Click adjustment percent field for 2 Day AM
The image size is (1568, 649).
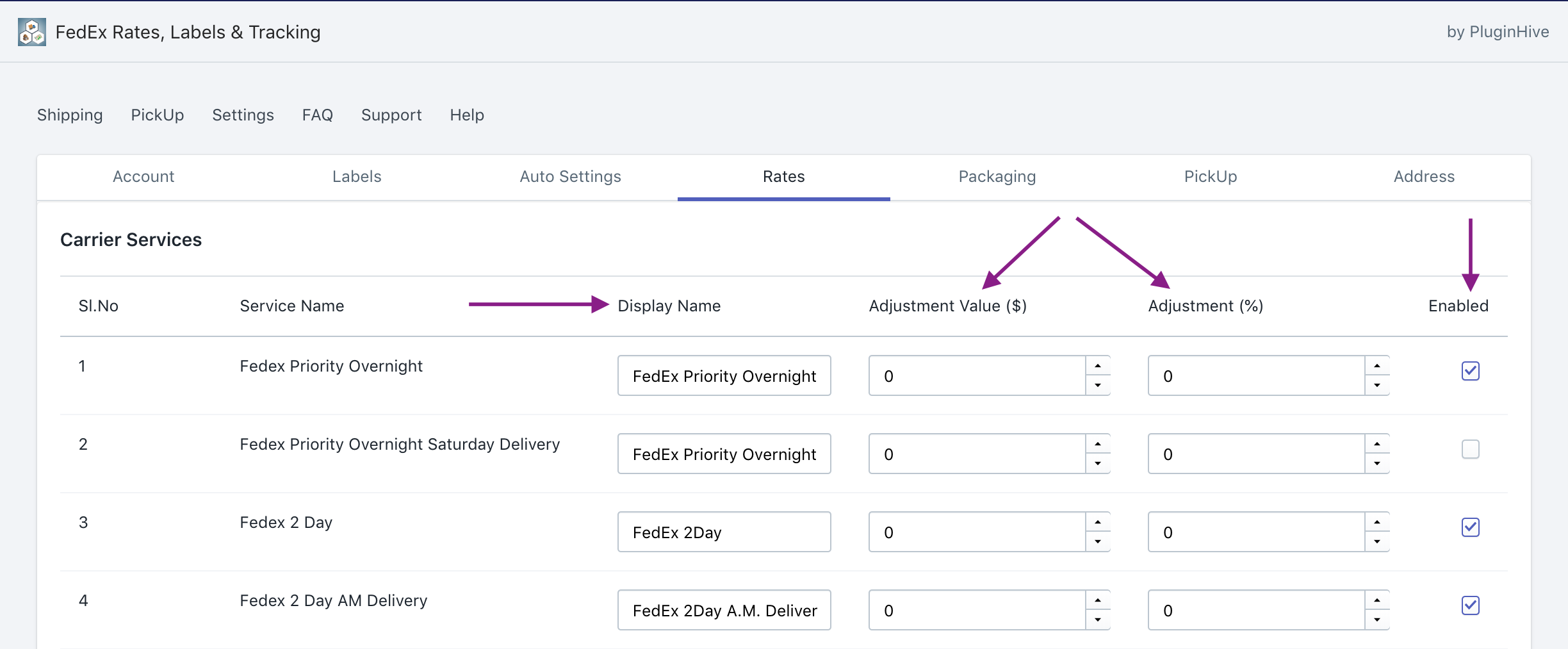click(x=1257, y=610)
